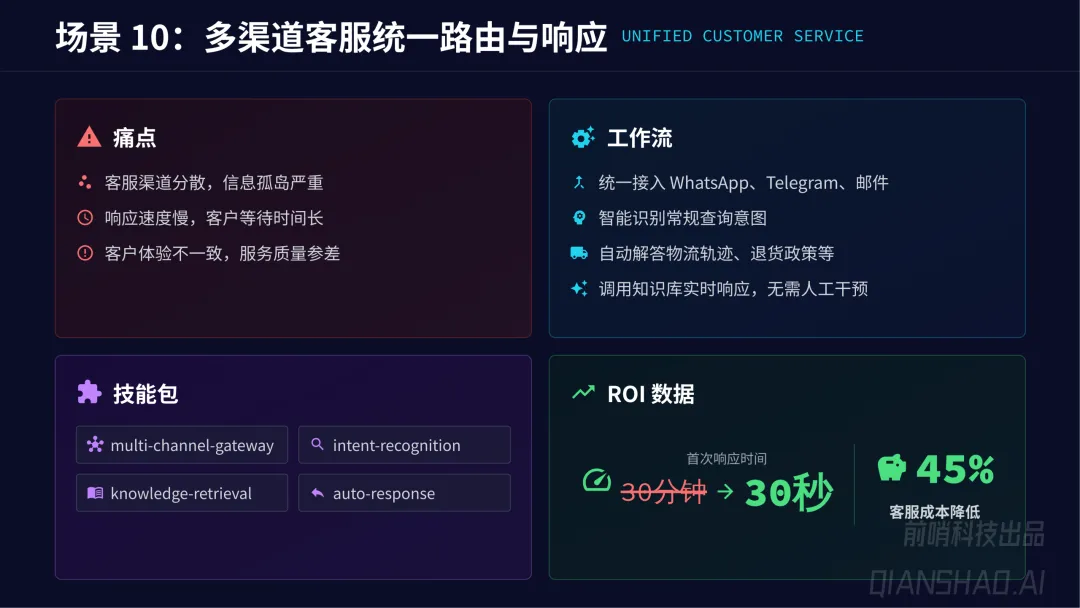Click the purple puzzle piece icon by 技能包

[x=89, y=392]
